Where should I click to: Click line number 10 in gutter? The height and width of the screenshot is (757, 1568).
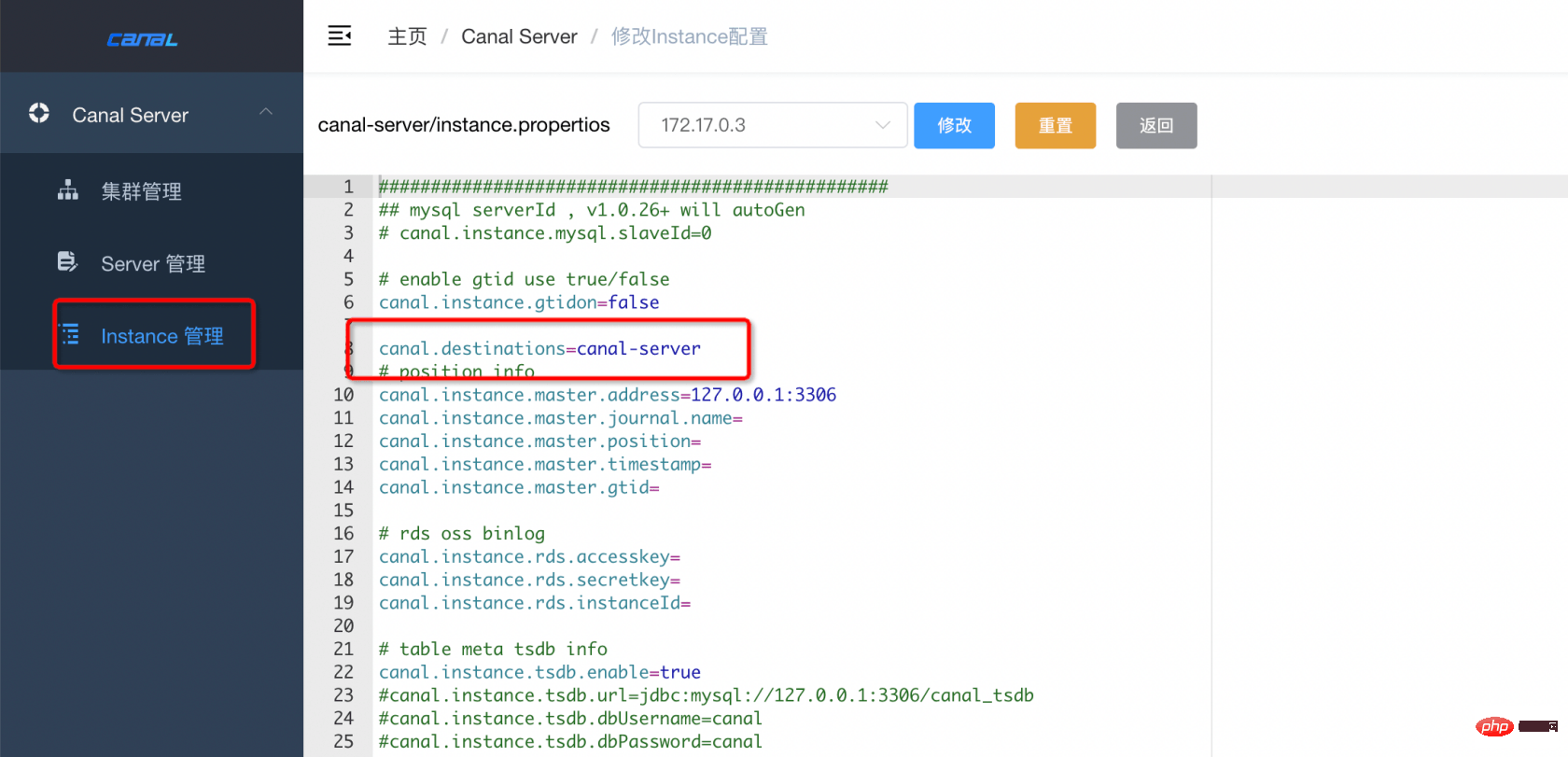(x=343, y=395)
